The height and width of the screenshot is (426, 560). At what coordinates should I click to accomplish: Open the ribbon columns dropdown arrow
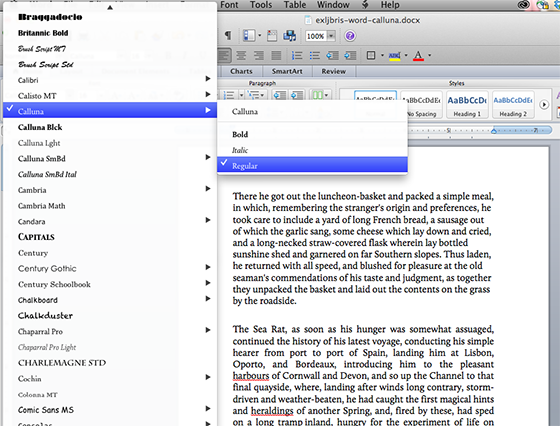tap(326, 95)
